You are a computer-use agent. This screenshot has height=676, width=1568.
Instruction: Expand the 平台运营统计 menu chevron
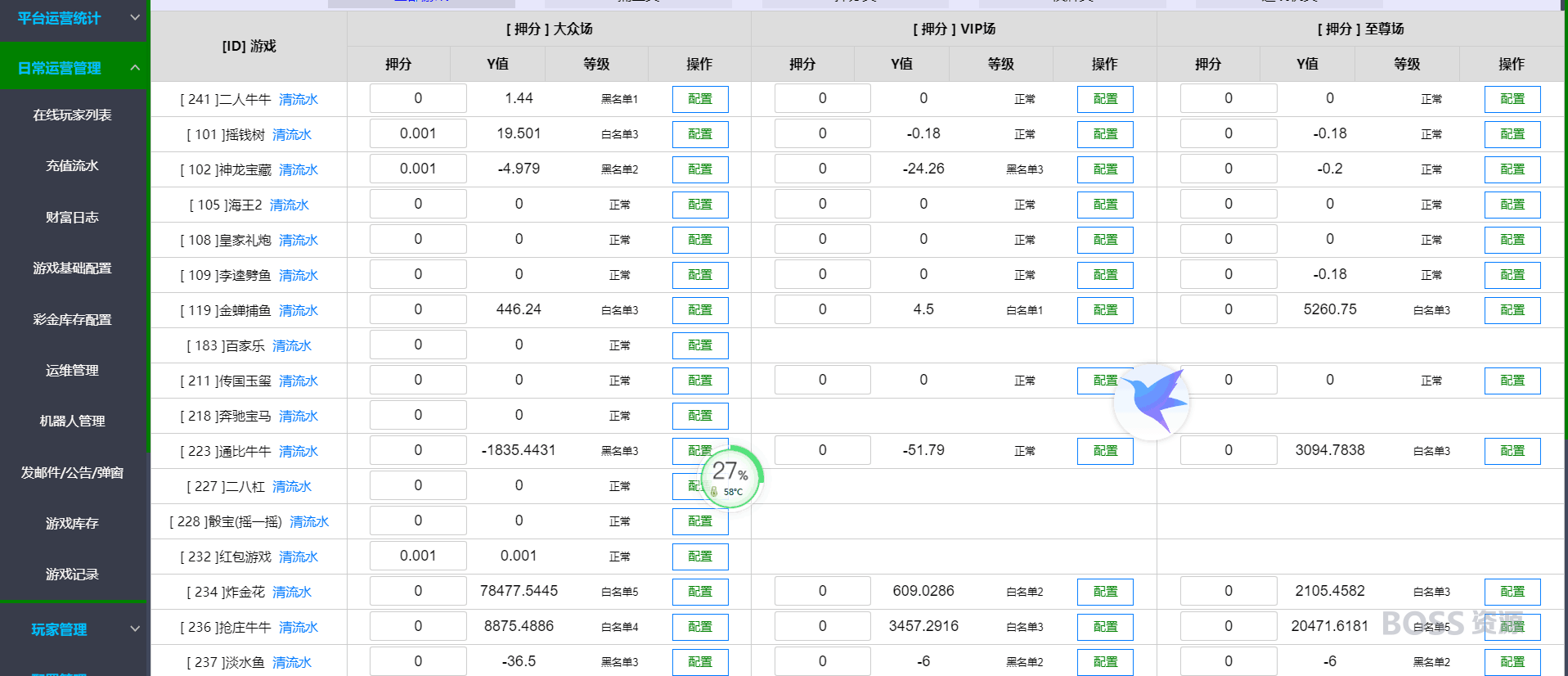(135, 17)
